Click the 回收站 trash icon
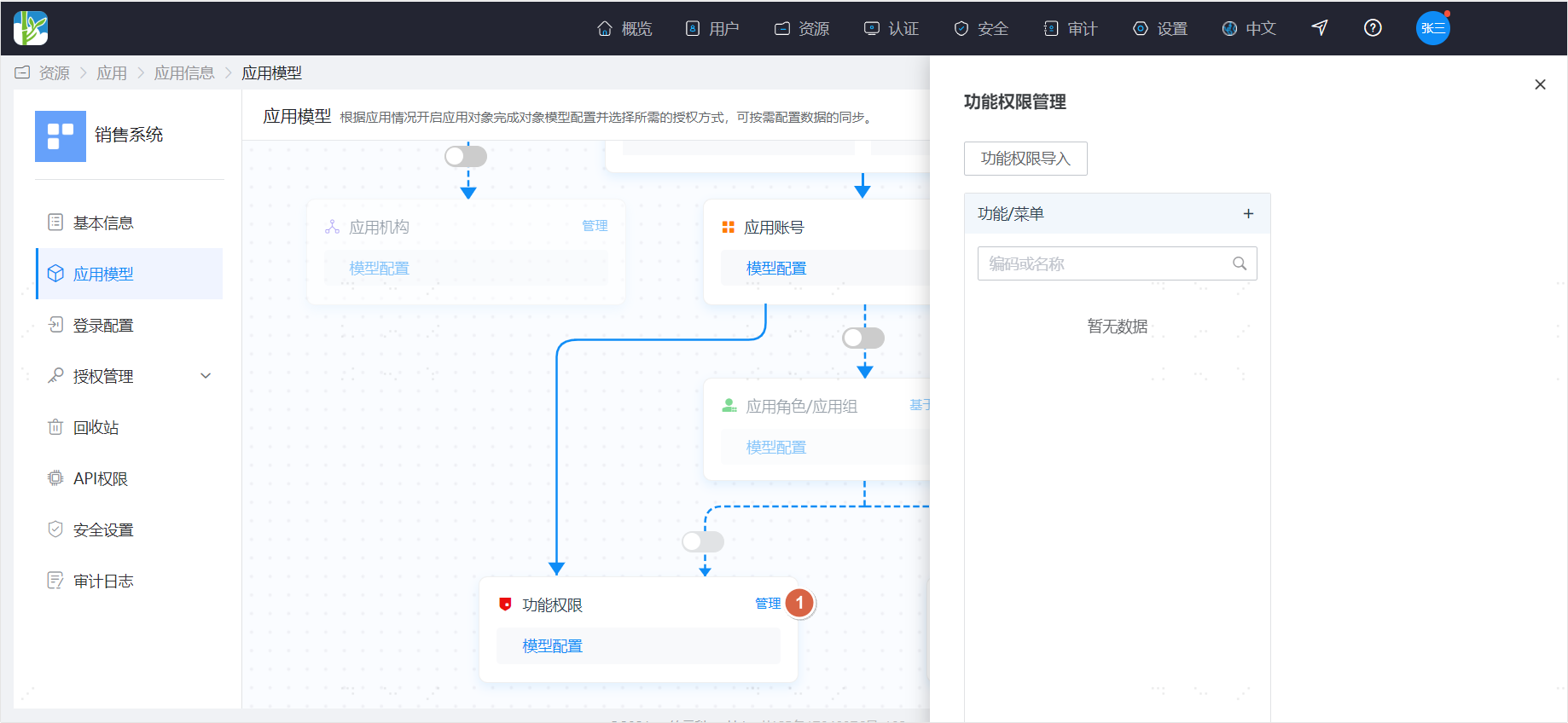The height and width of the screenshot is (723, 1568). coord(55,427)
